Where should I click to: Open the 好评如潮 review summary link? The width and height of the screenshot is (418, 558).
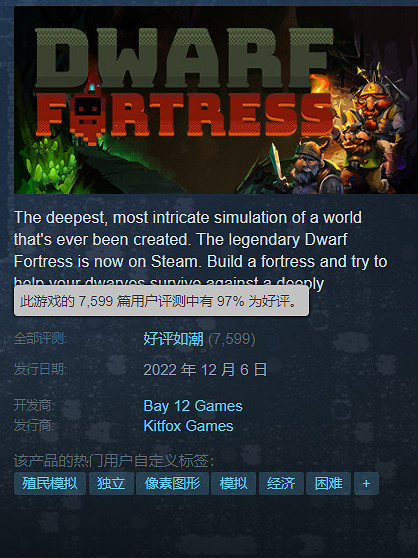174,339
